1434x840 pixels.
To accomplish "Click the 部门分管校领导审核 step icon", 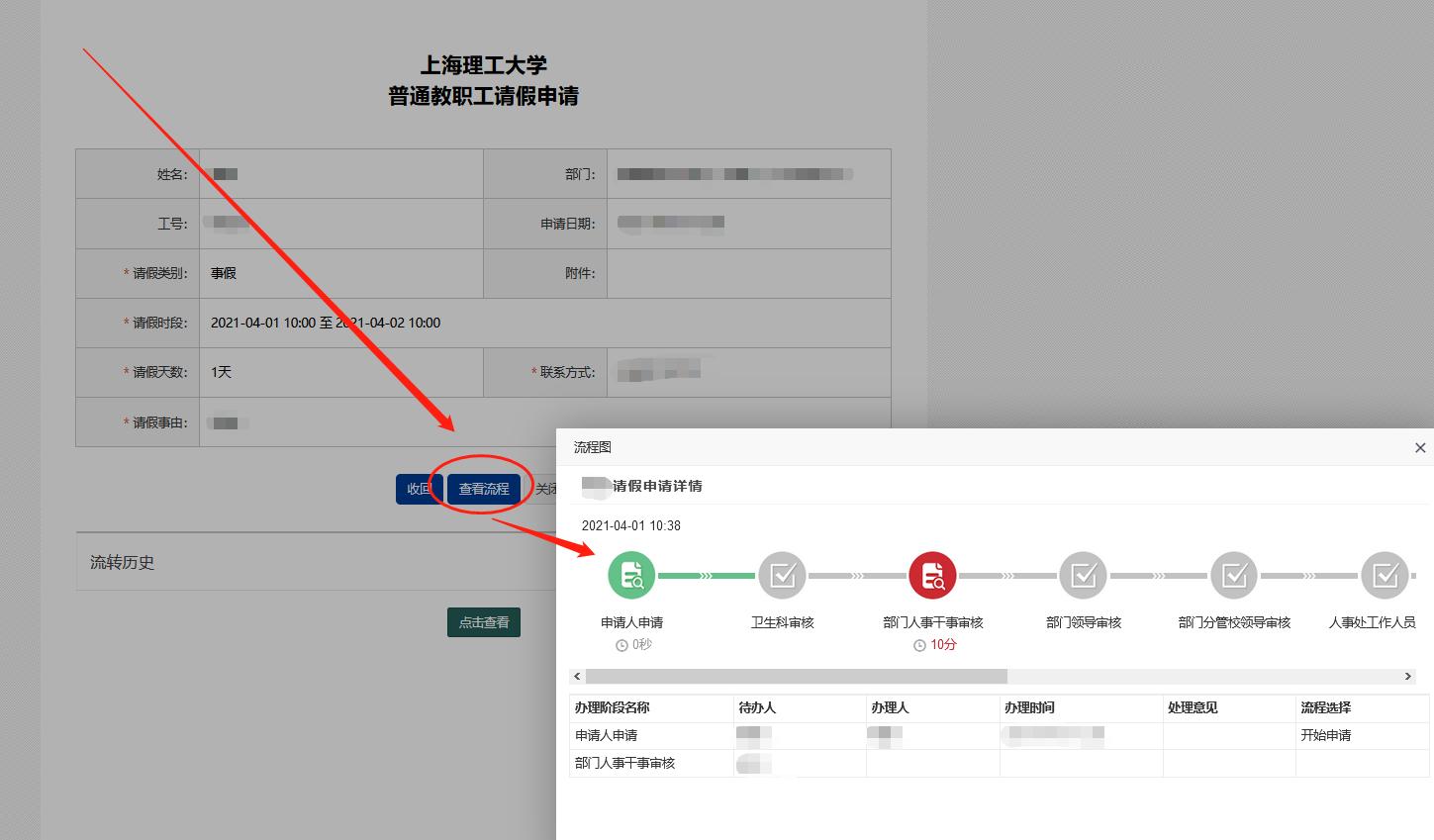I will (x=1234, y=576).
